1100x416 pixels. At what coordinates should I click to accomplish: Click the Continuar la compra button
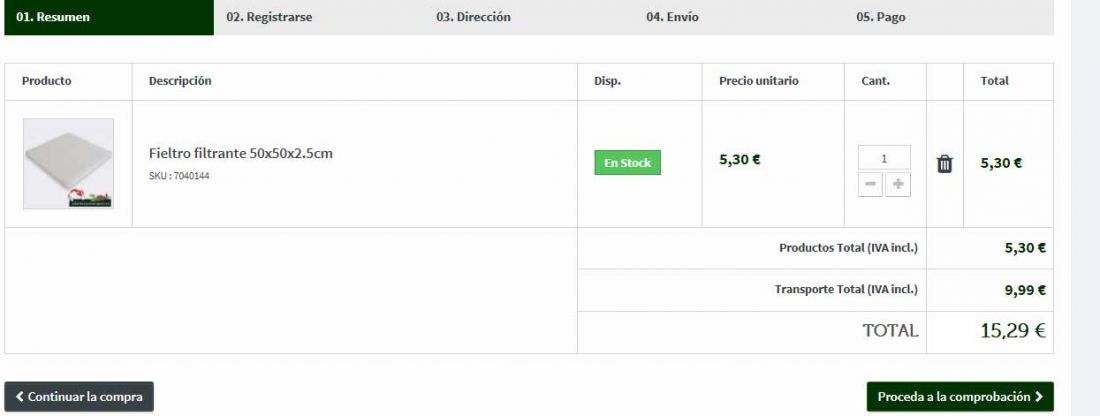[79, 396]
